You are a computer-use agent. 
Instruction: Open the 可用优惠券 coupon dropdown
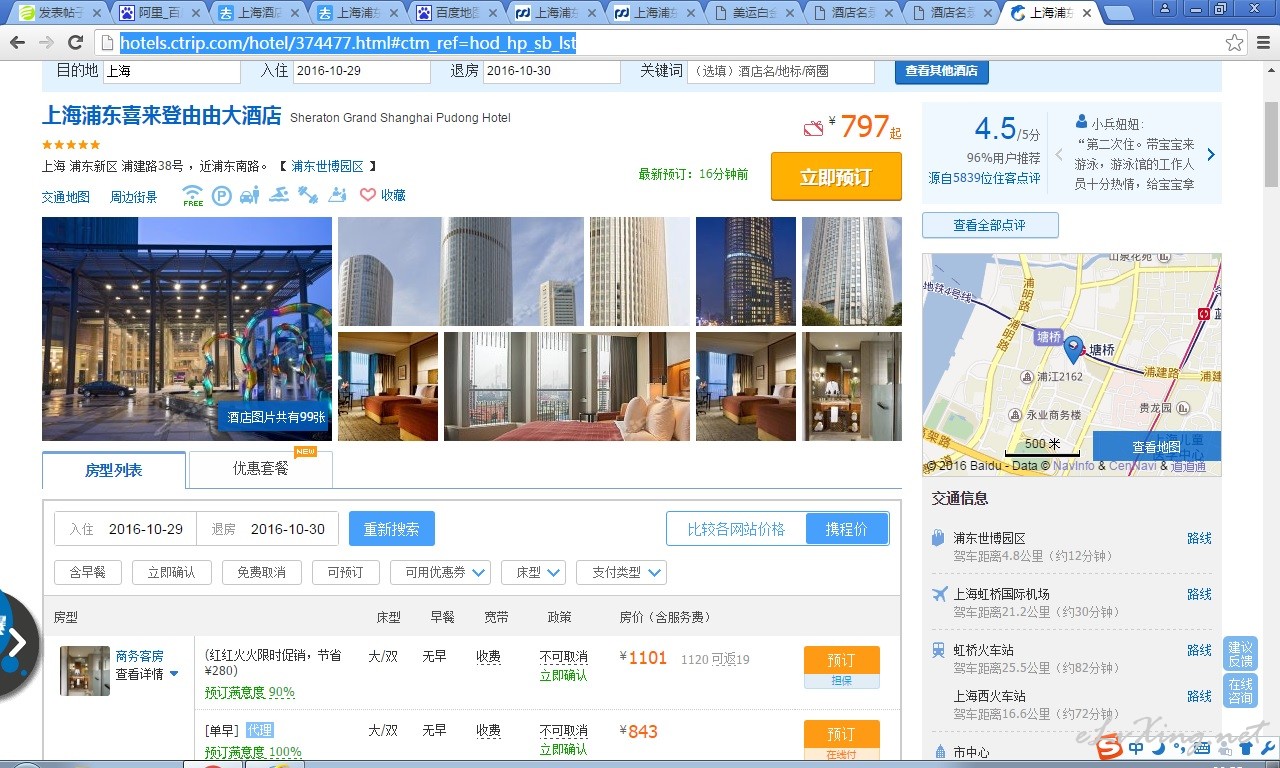(440, 572)
